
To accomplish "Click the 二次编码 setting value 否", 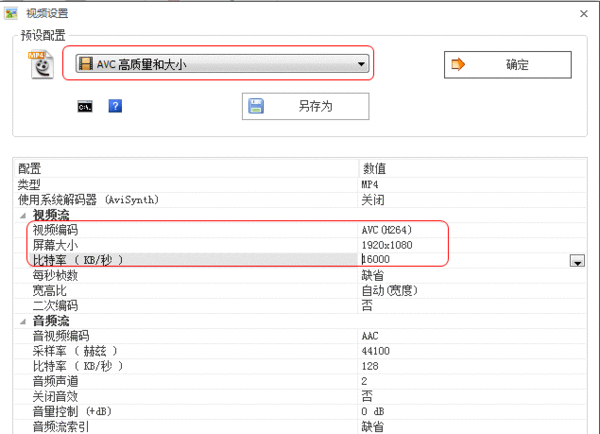I will coord(366,305).
